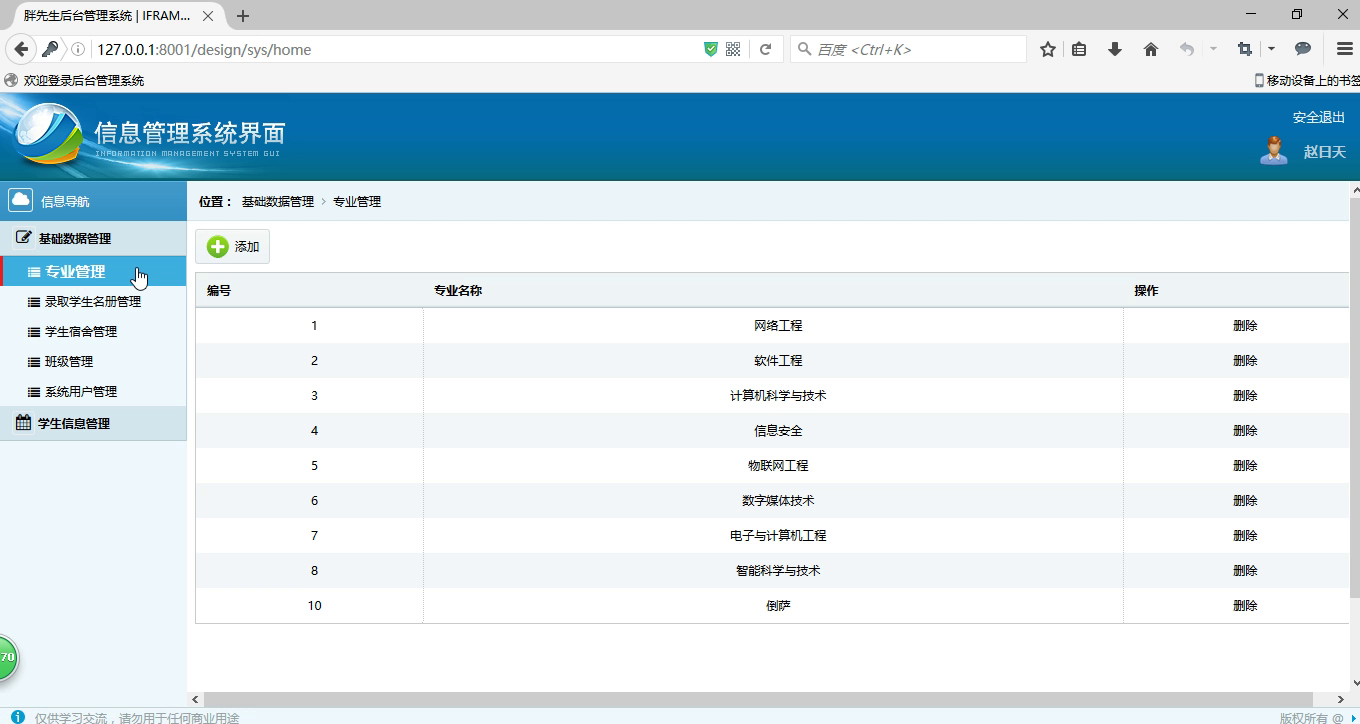The image size is (1360, 724).
Task: Delete the 电子与计算机工程 row
Action: 1245,535
